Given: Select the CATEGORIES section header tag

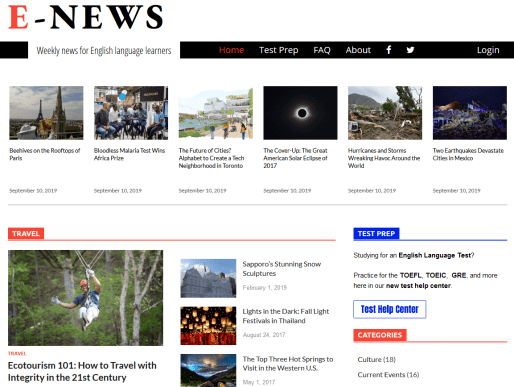Looking at the screenshot, I should pos(380,335).
